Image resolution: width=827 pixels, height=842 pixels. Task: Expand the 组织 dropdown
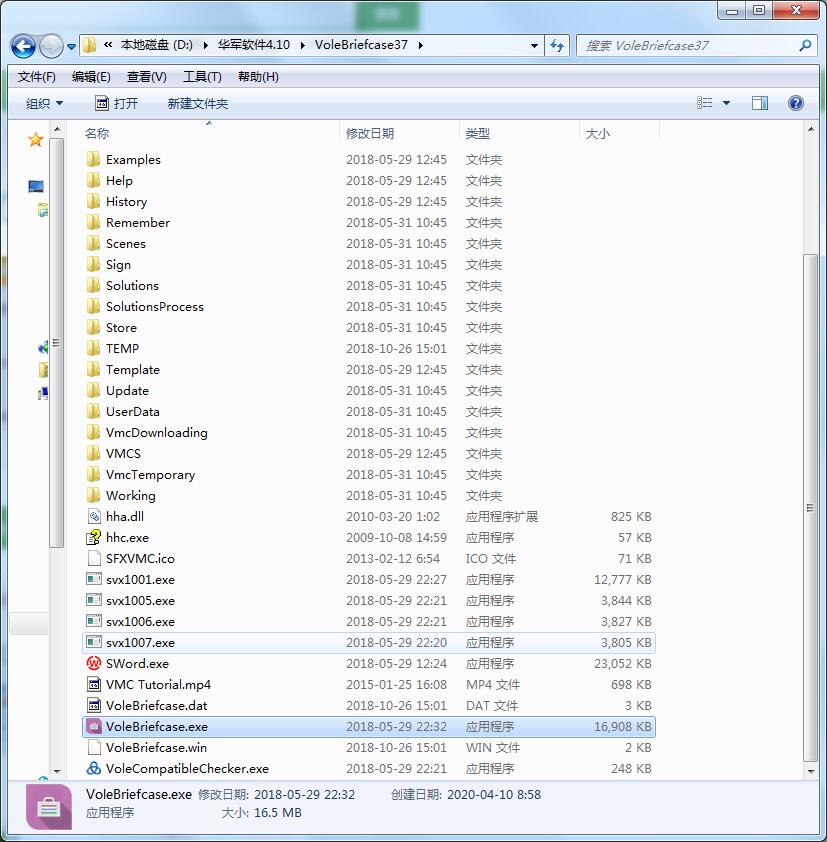[x=44, y=103]
